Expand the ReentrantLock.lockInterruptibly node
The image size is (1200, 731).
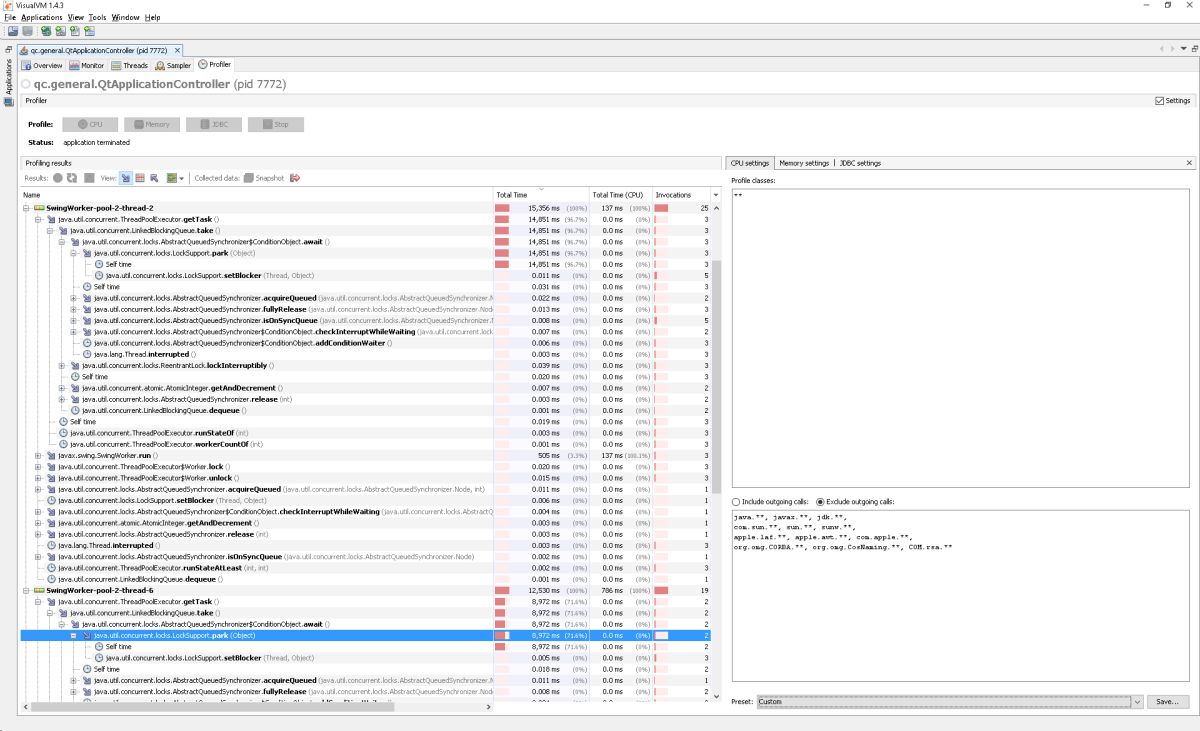click(x=62, y=365)
